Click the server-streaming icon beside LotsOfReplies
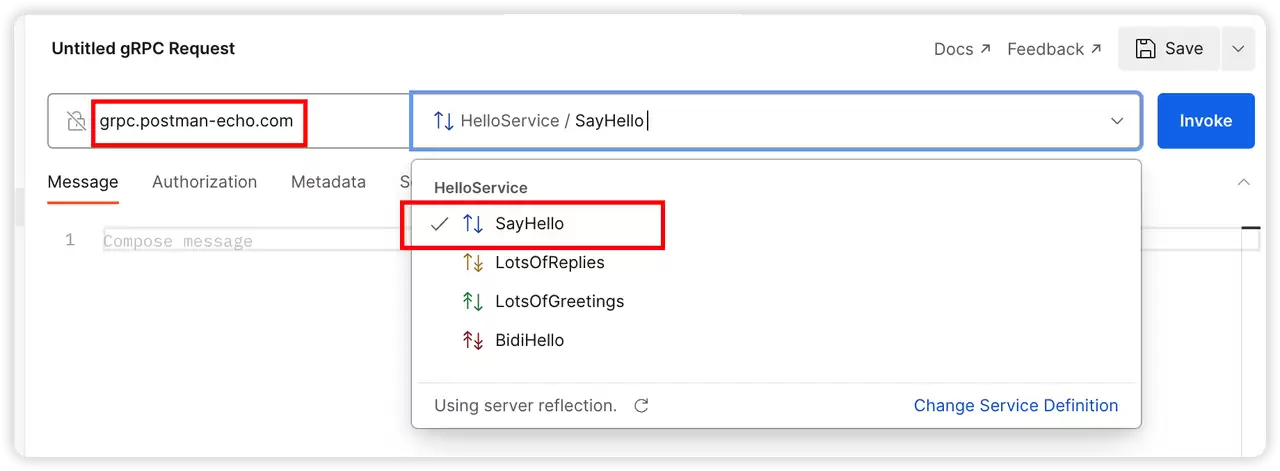Screen dimensions: 1280x471 pos(473,263)
